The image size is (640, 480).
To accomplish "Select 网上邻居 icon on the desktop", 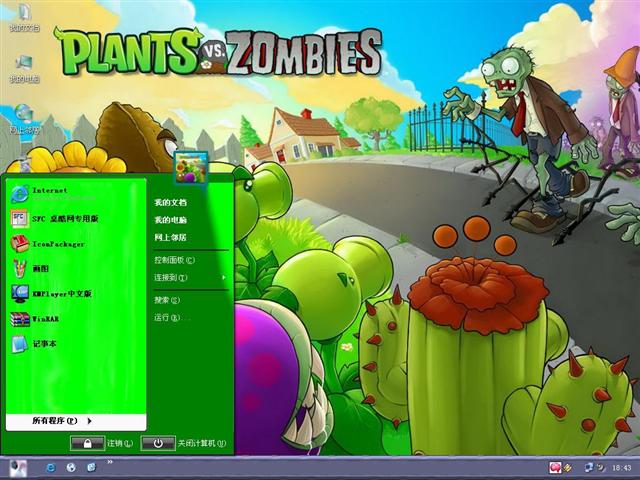I will click(24, 119).
